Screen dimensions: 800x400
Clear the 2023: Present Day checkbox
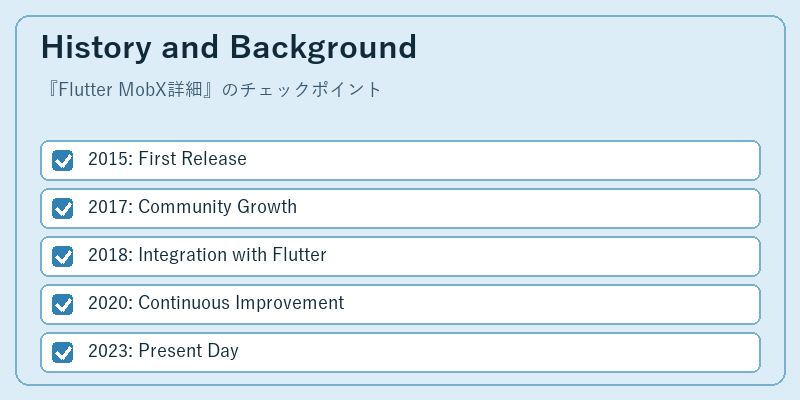point(62,352)
